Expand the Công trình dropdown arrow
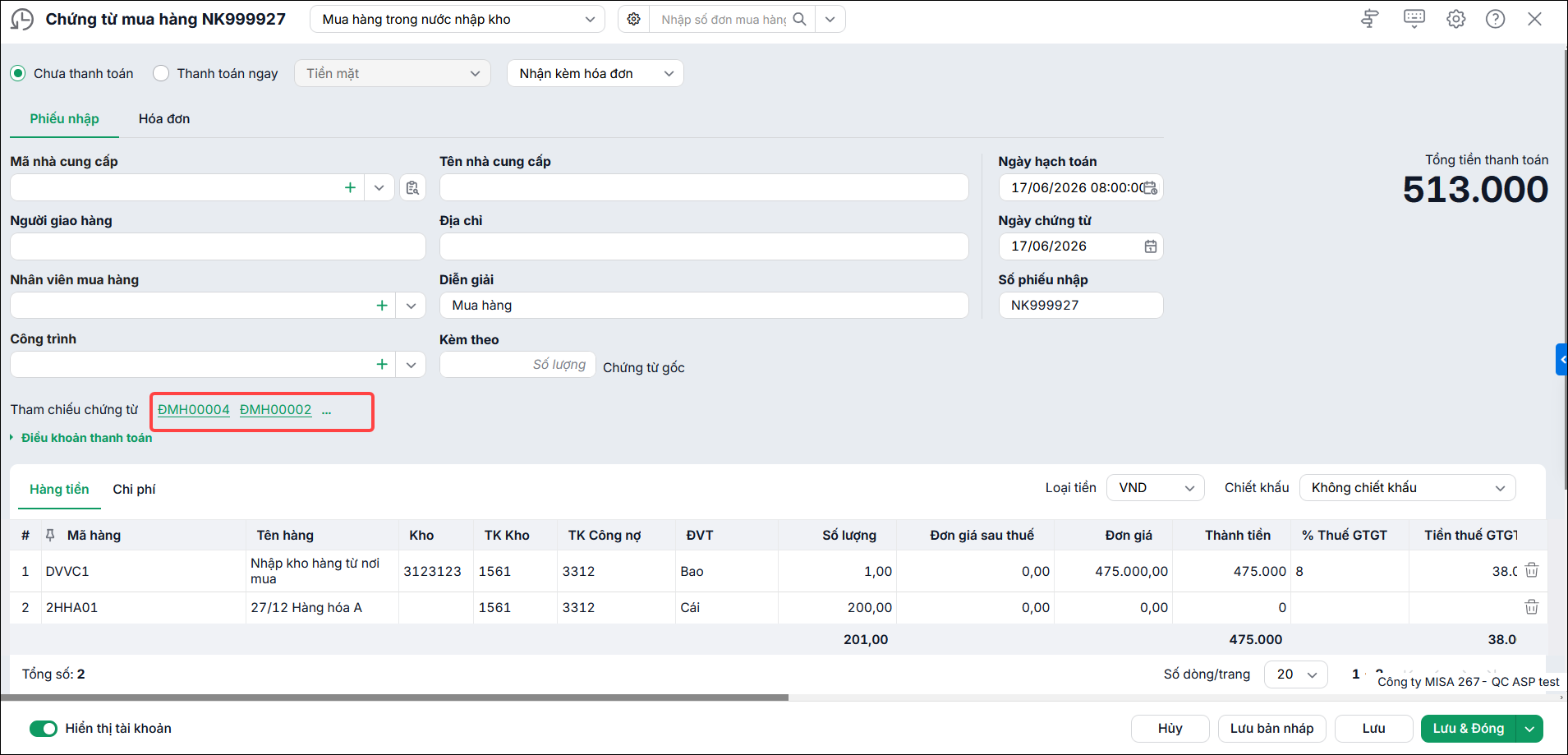 click(411, 364)
